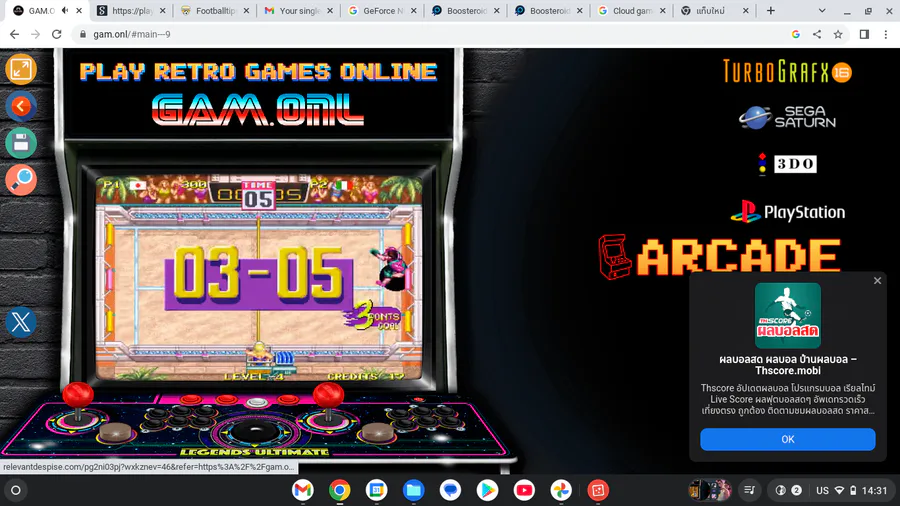Close the Footballtip tab
The width and height of the screenshot is (900, 506).
tap(246, 11)
